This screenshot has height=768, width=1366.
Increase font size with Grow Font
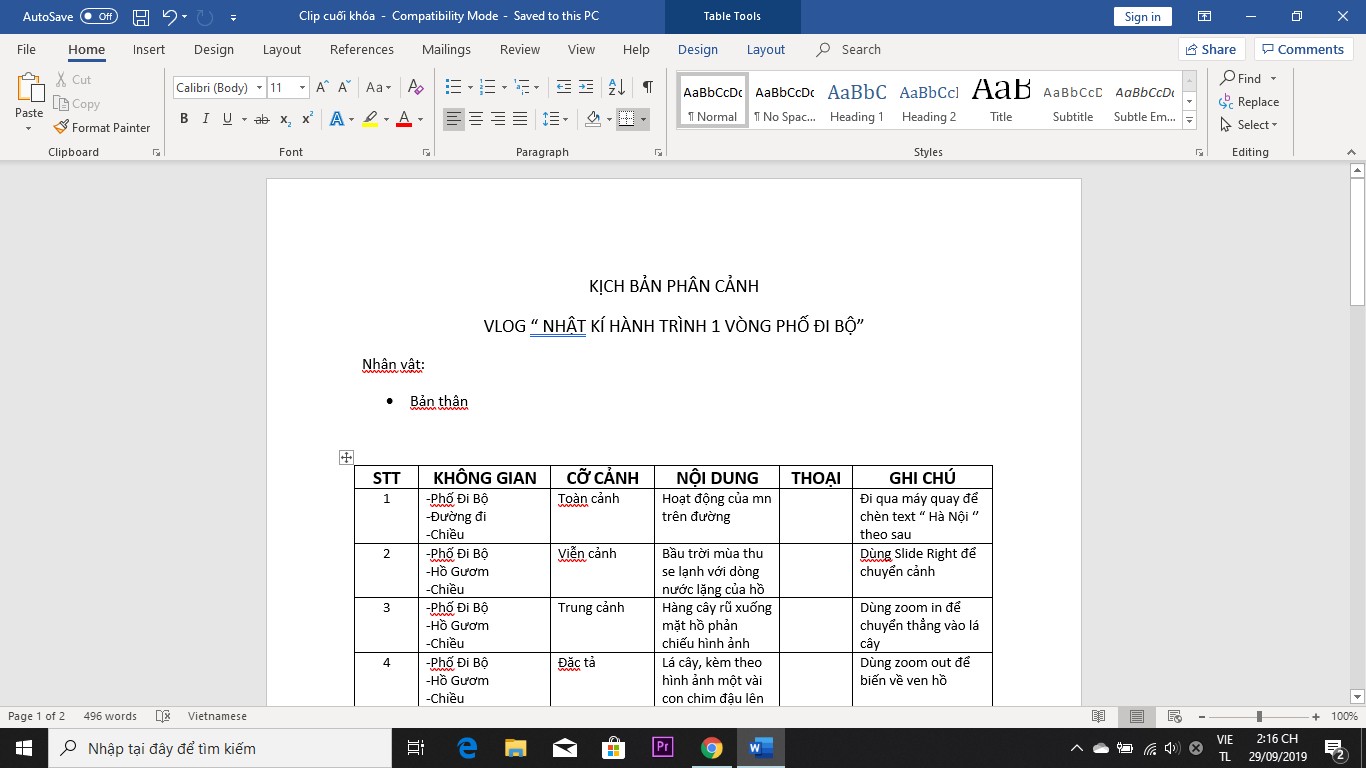[x=323, y=88]
